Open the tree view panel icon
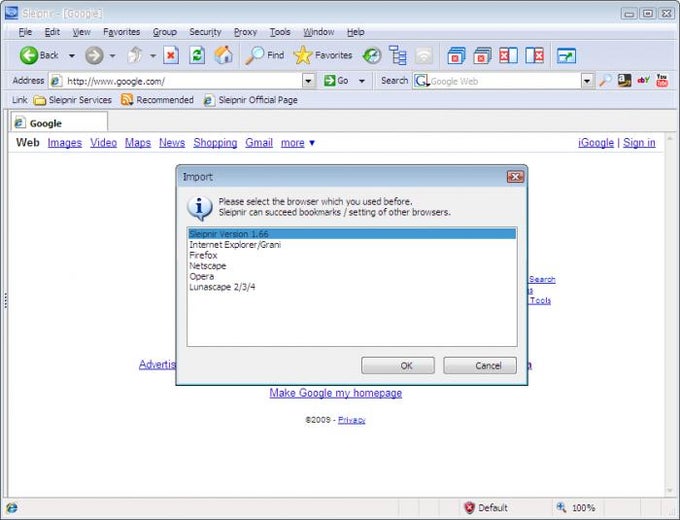Screen dimensions: 680x520 (398, 56)
